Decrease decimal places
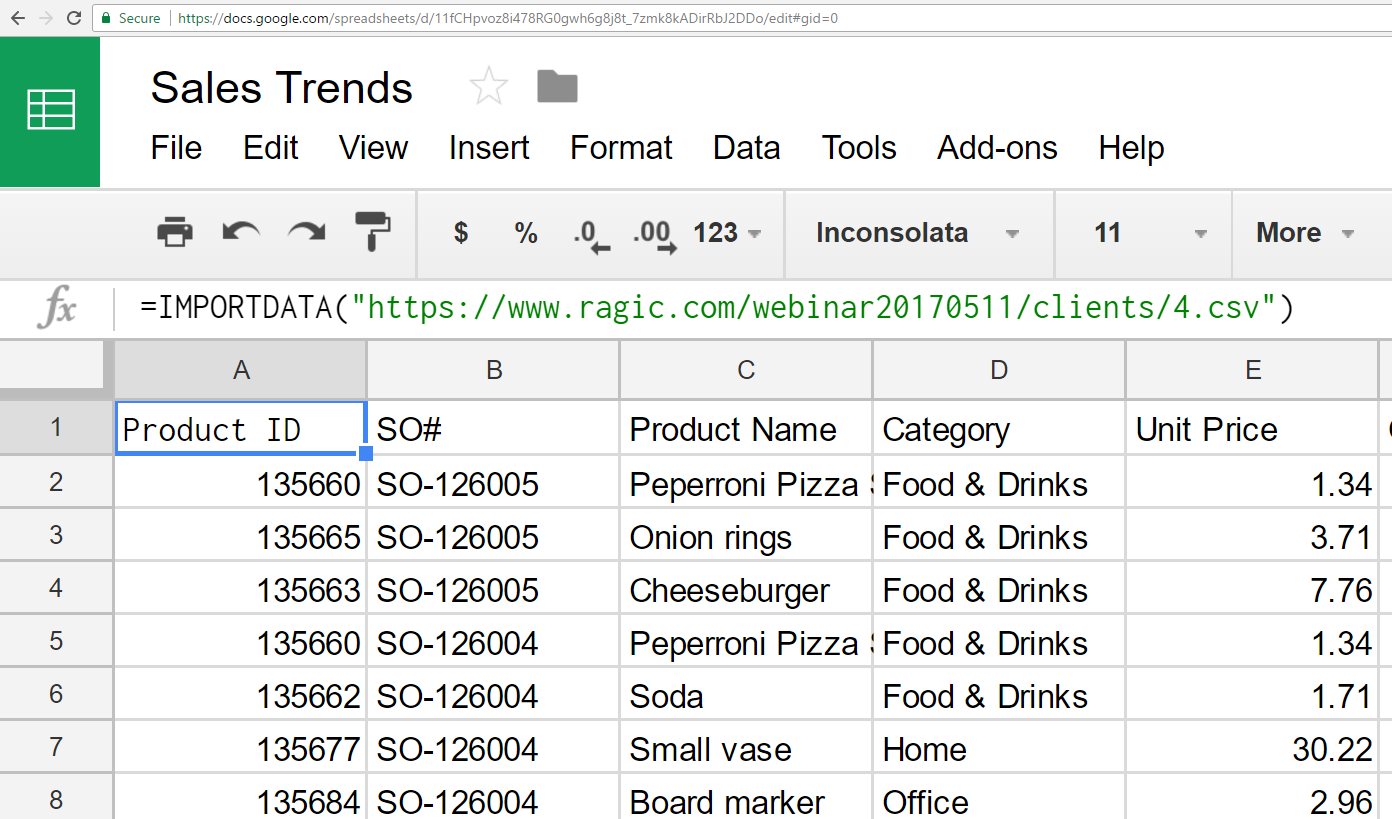 592,235
